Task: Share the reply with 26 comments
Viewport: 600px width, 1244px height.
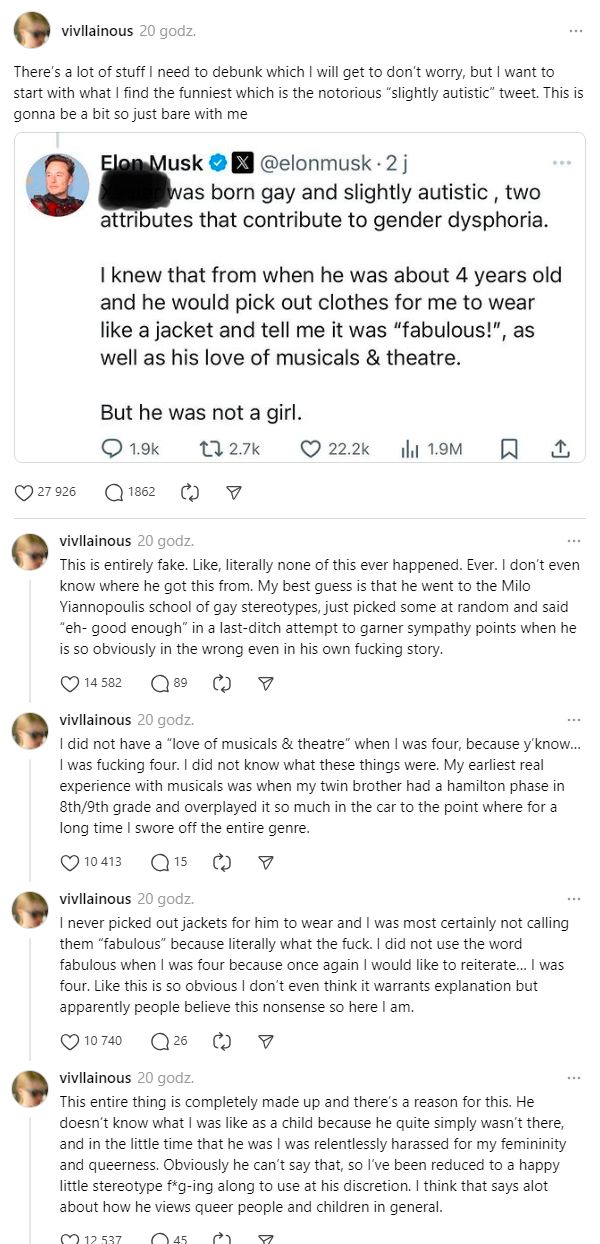Action: coord(266,1041)
